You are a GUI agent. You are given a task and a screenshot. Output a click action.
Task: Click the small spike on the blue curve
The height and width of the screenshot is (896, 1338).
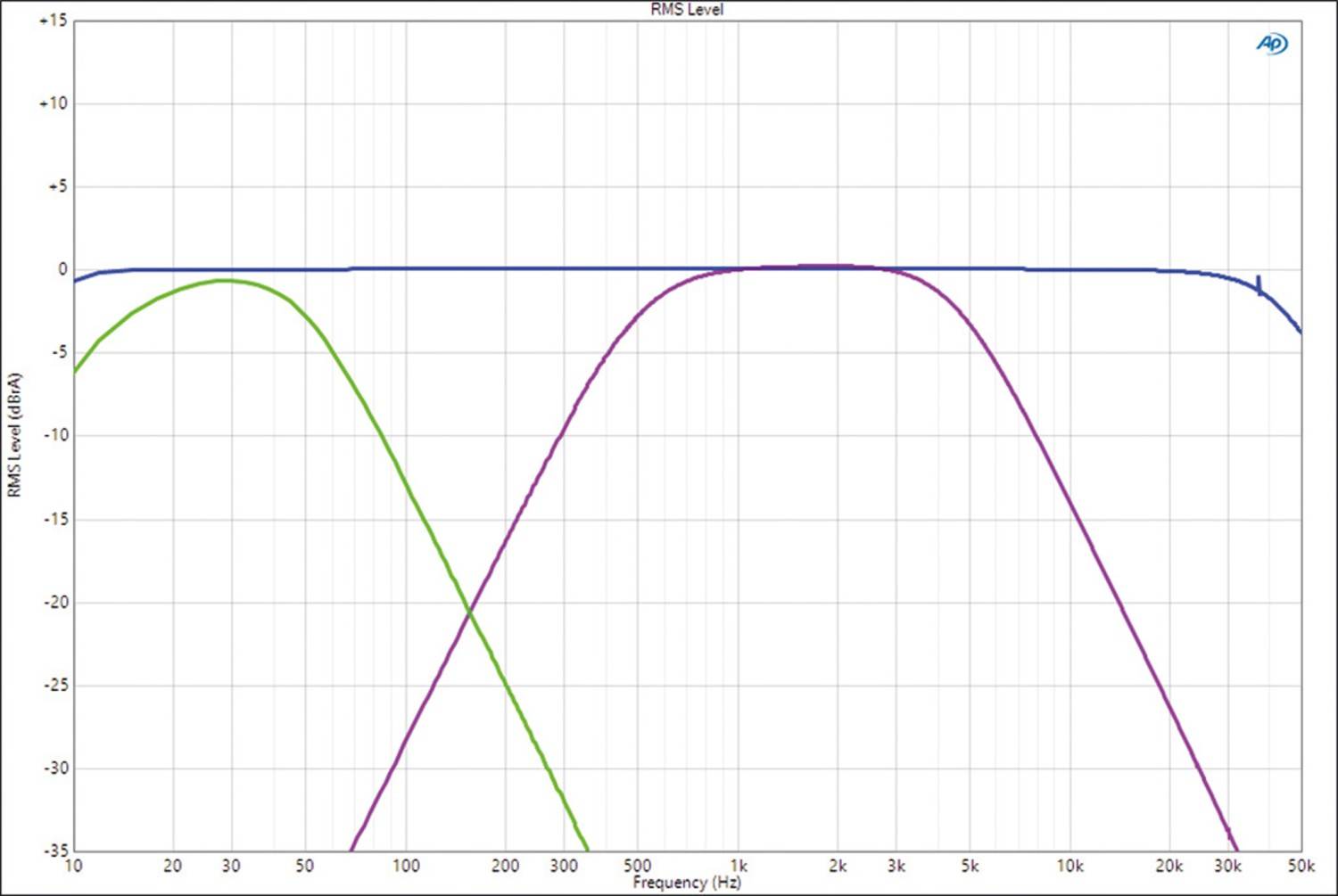[1259, 284]
